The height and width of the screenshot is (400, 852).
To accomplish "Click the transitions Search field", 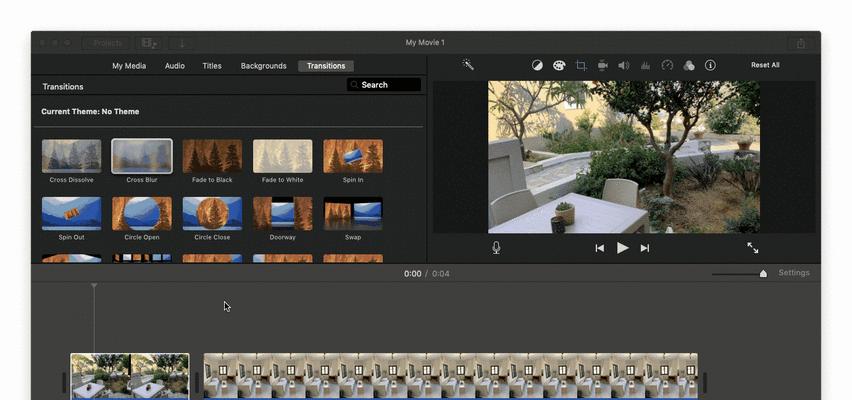I will [x=384, y=85].
